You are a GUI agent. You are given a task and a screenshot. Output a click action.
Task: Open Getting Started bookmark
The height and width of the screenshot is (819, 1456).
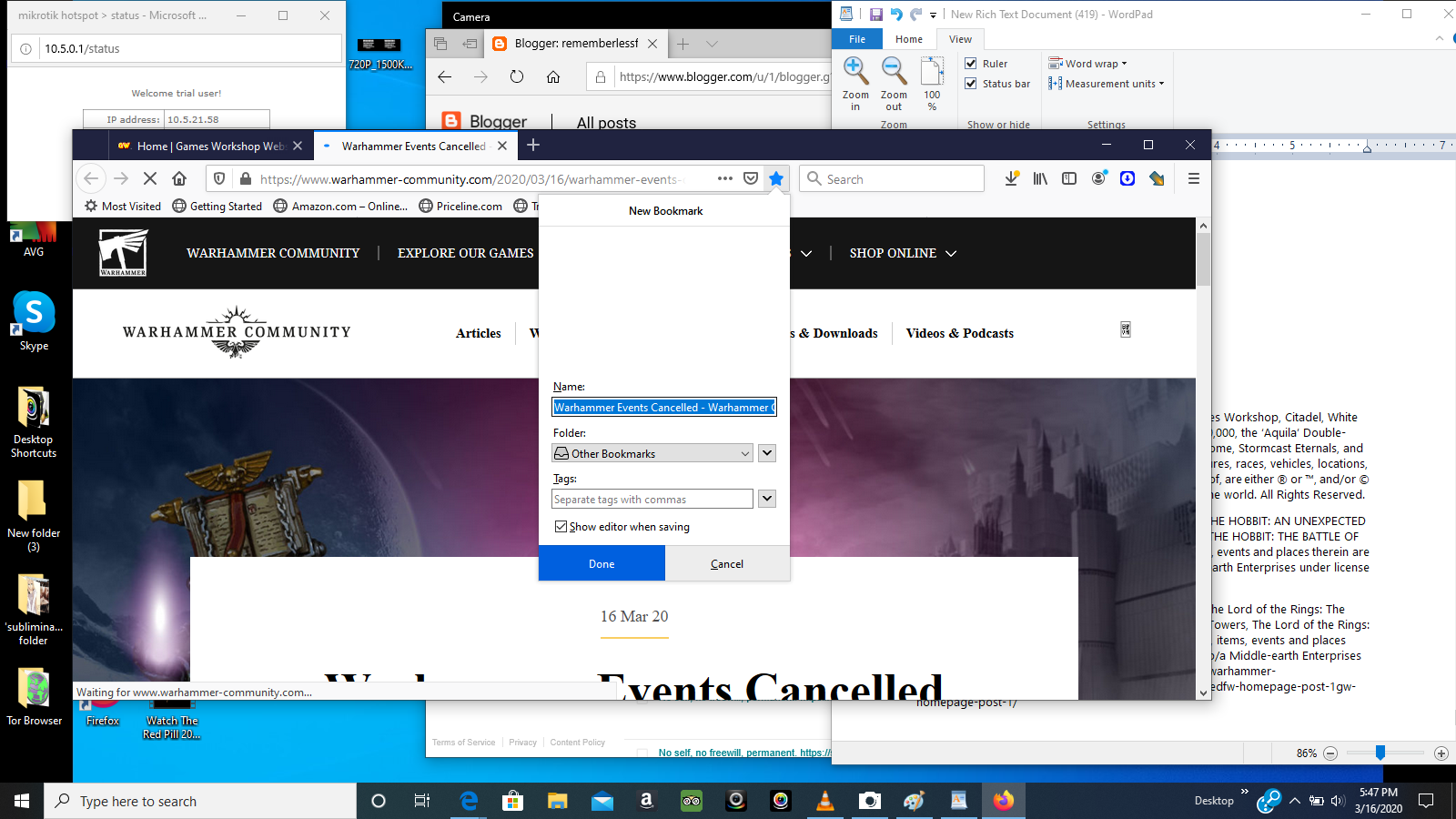tap(217, 207)
